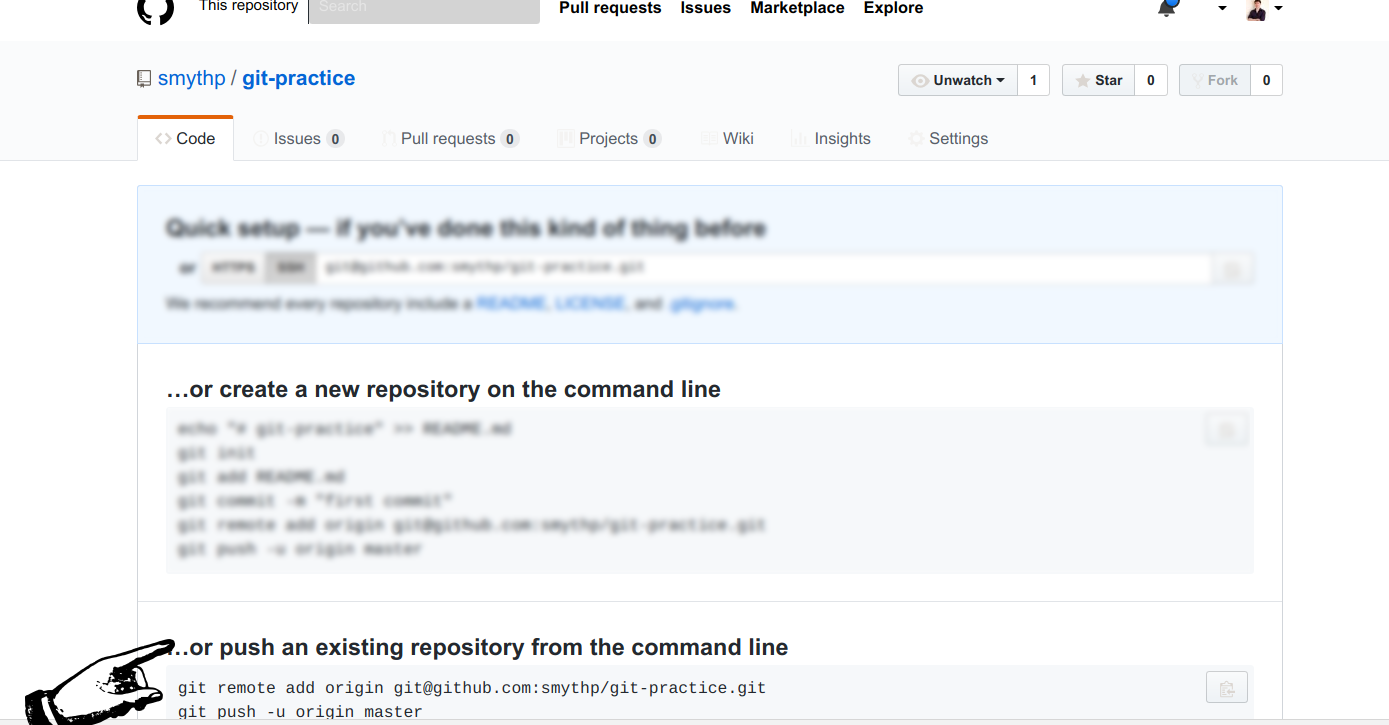Open the Insights tab
Image resolution: width=1389 pixels, height=725 pixels.
pos(831,138)
